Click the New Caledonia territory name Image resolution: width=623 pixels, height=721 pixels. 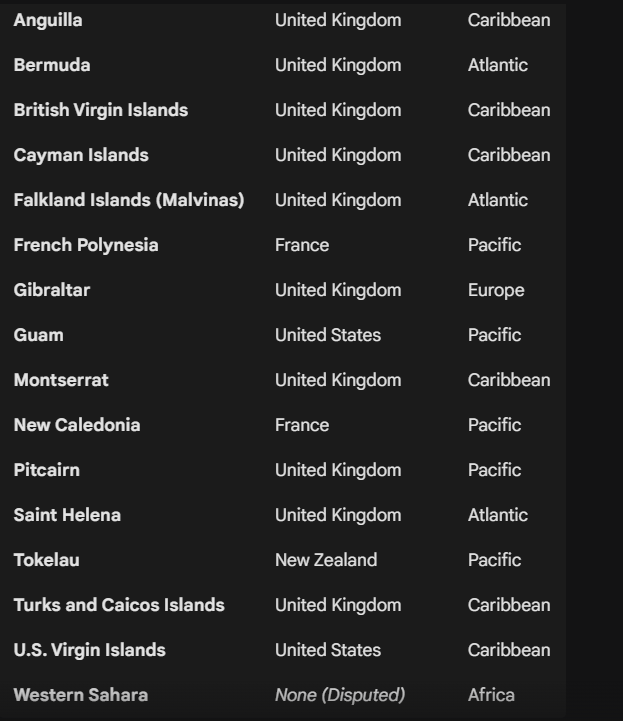click(x=77, y=425)
